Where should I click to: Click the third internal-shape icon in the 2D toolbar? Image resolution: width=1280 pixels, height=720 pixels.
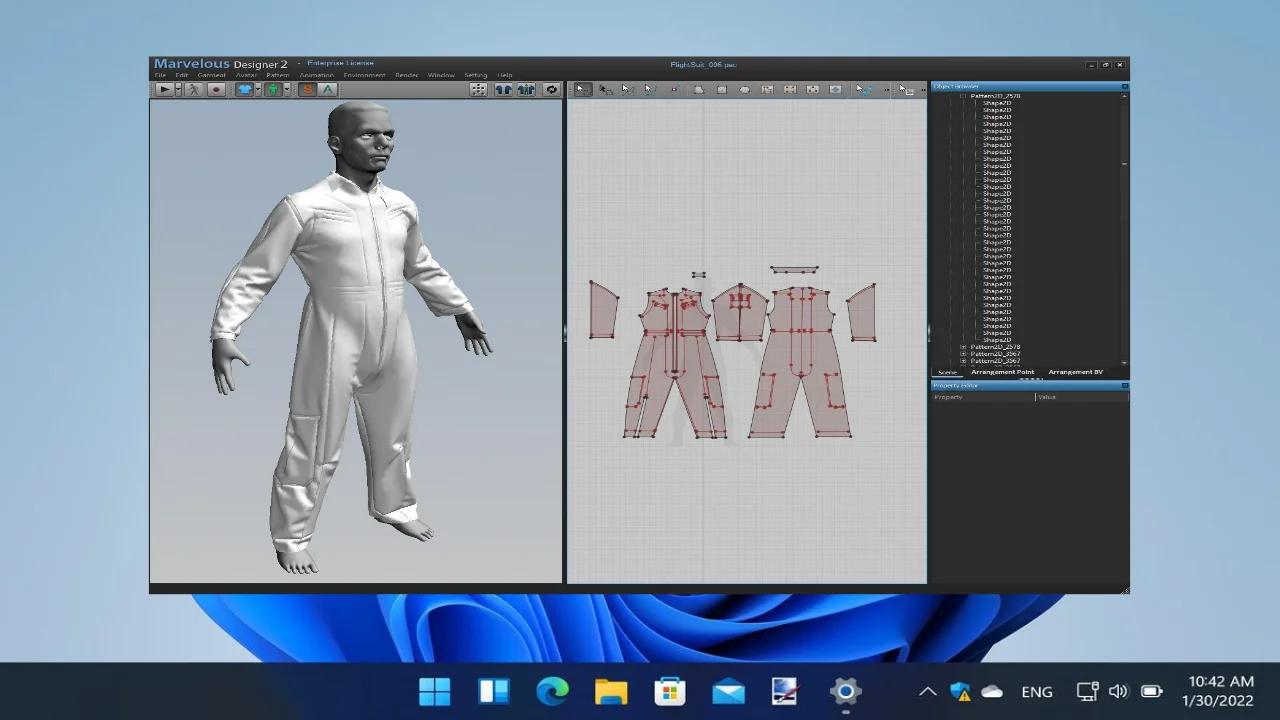tap(813, 89)
